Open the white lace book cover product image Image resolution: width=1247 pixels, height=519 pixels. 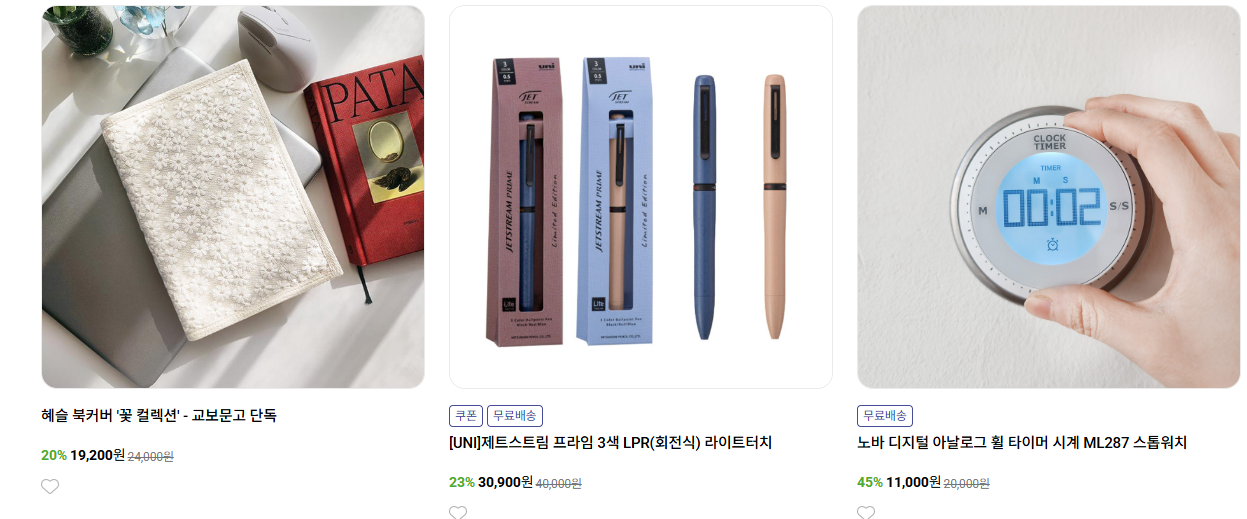tap(233, 197)
